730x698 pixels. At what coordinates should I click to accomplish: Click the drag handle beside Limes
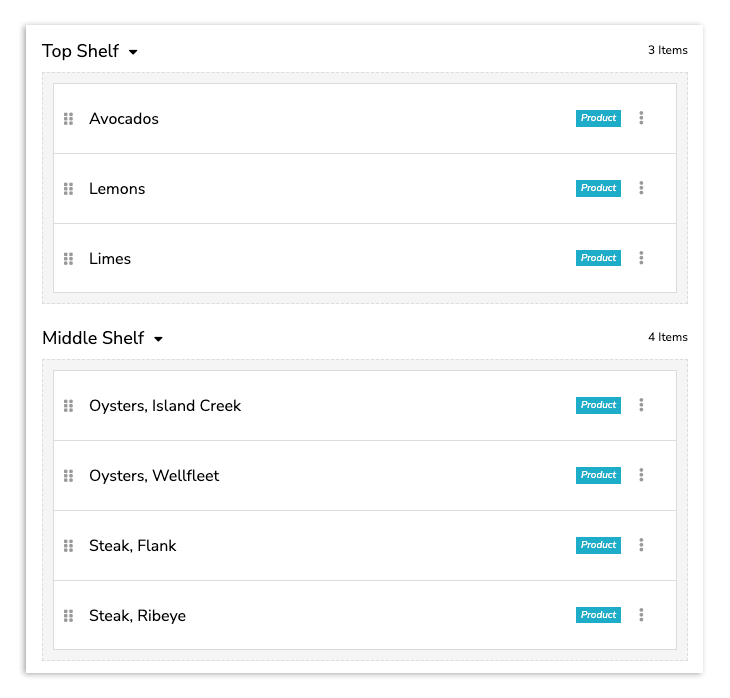[69, 259]
